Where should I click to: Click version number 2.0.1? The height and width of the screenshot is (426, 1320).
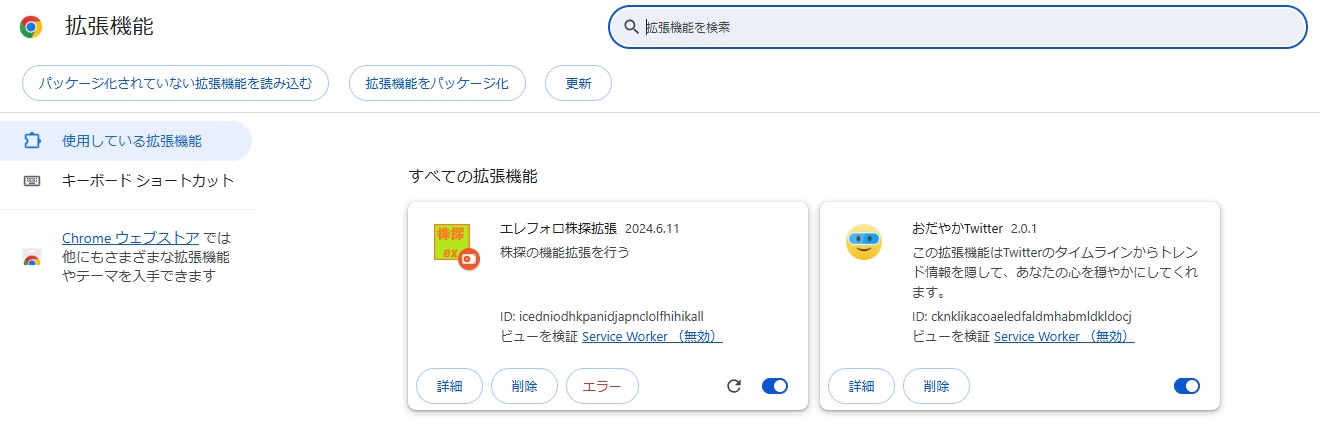1026,228
